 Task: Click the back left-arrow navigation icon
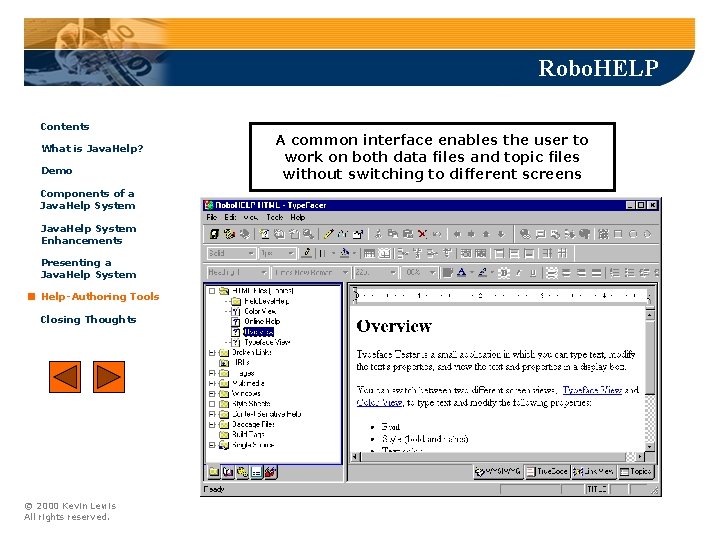[x=457, y=234]
